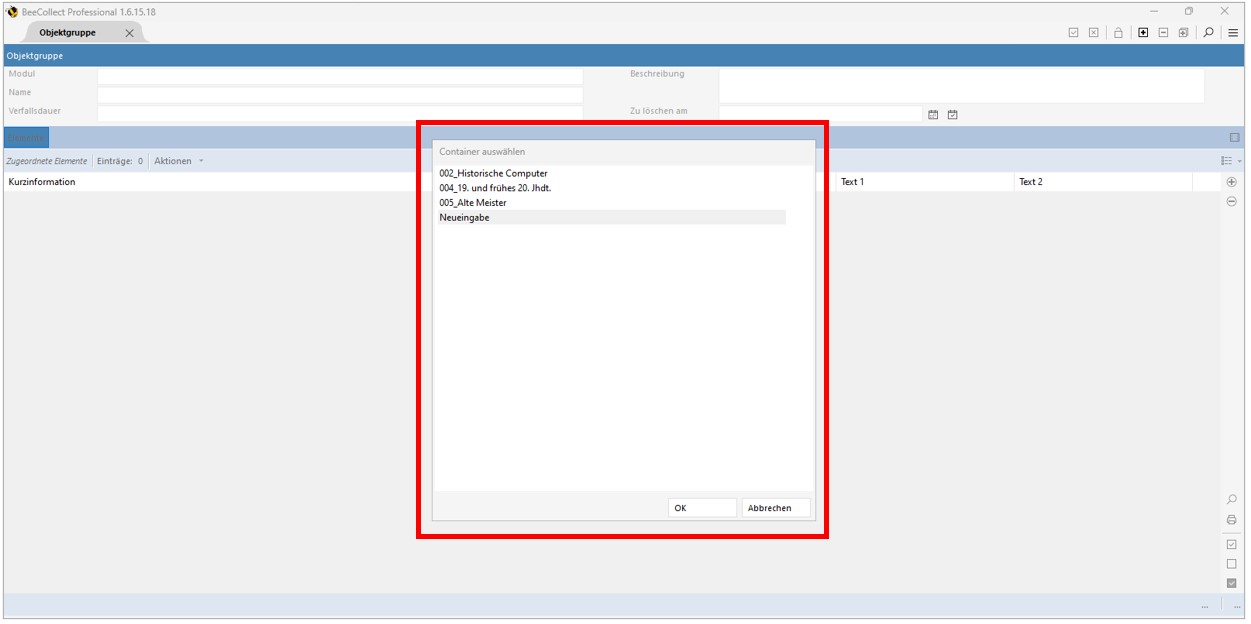The height and width of the screenshot is (624, 1251).
Task: Click the black plus new-record icon in top toolbar
Action: click(1143, 33)
